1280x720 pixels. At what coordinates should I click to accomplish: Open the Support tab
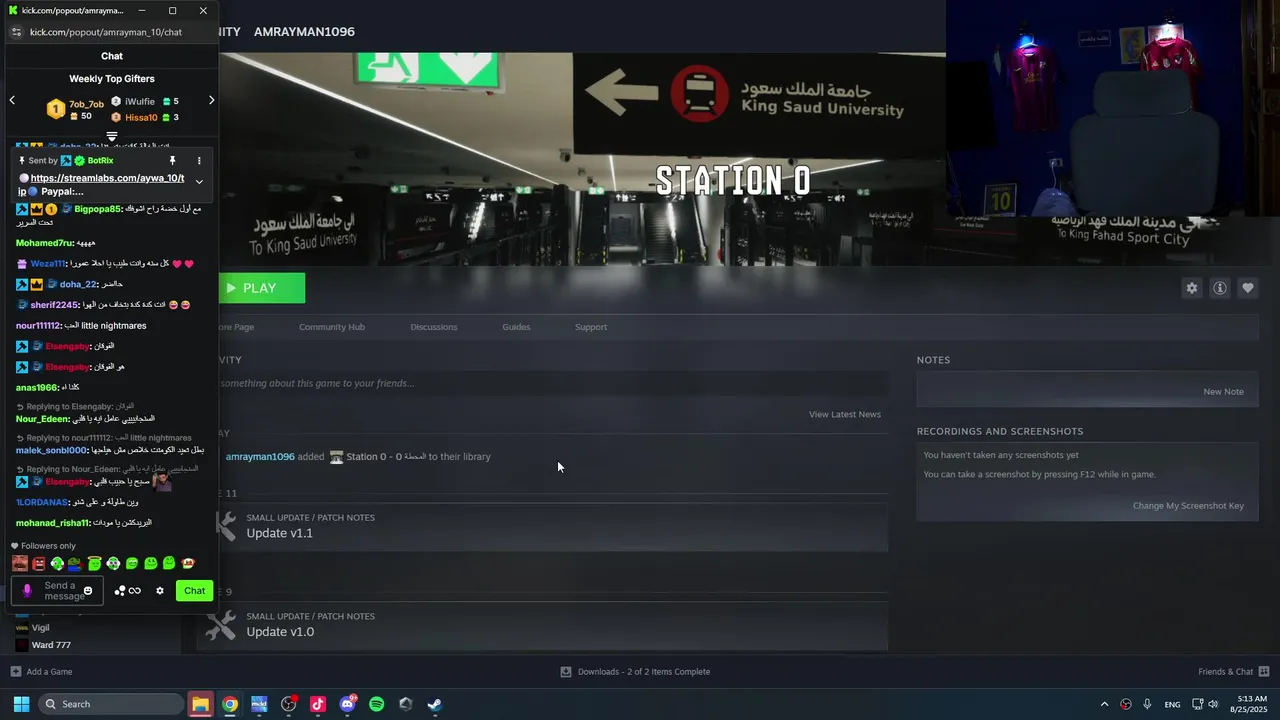click(591, 327)
